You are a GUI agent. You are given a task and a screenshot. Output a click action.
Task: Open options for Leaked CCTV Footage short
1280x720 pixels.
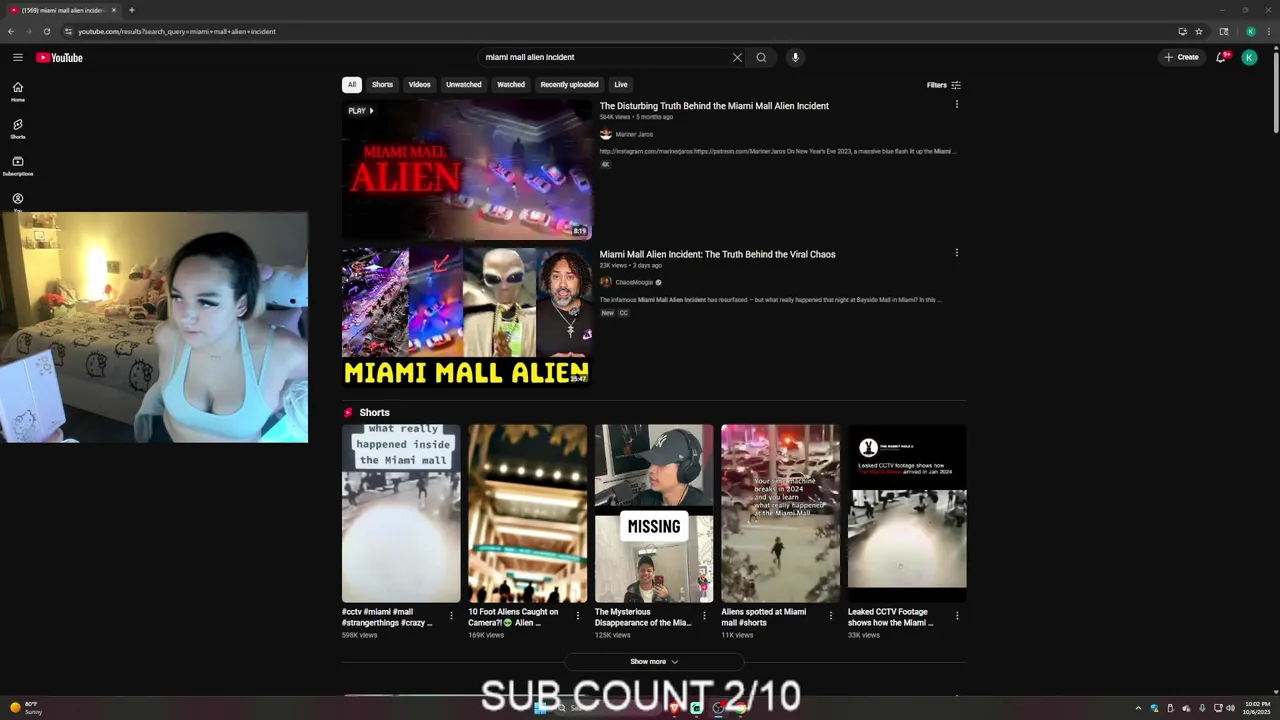point(957,616)
